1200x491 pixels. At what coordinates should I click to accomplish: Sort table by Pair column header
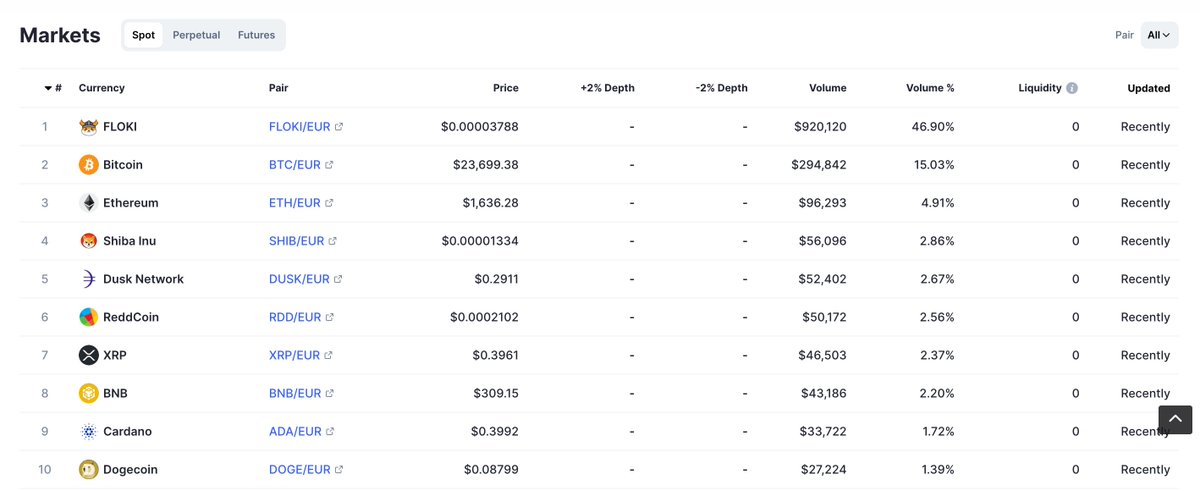(279, 88)
